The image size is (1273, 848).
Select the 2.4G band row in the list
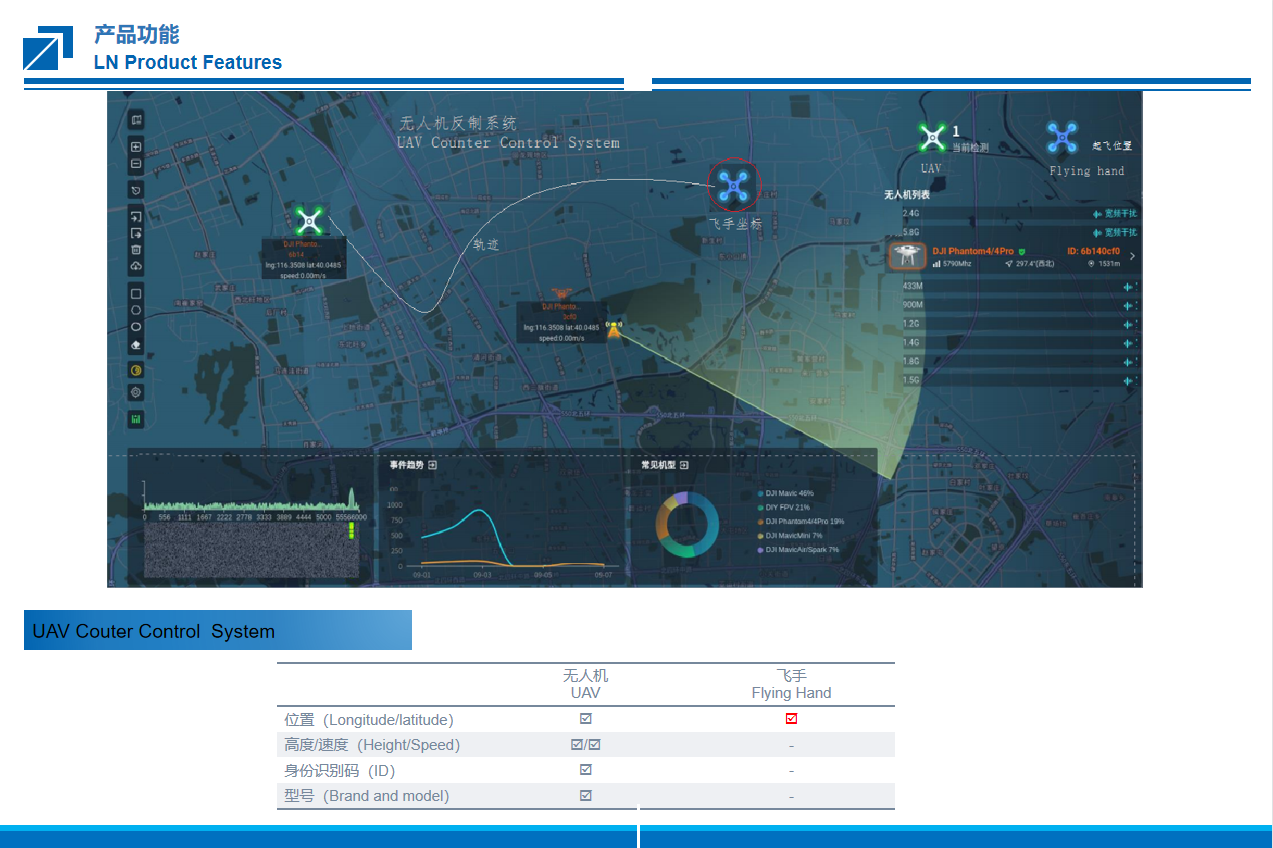pyautogui.click(x=1000, y=213)
